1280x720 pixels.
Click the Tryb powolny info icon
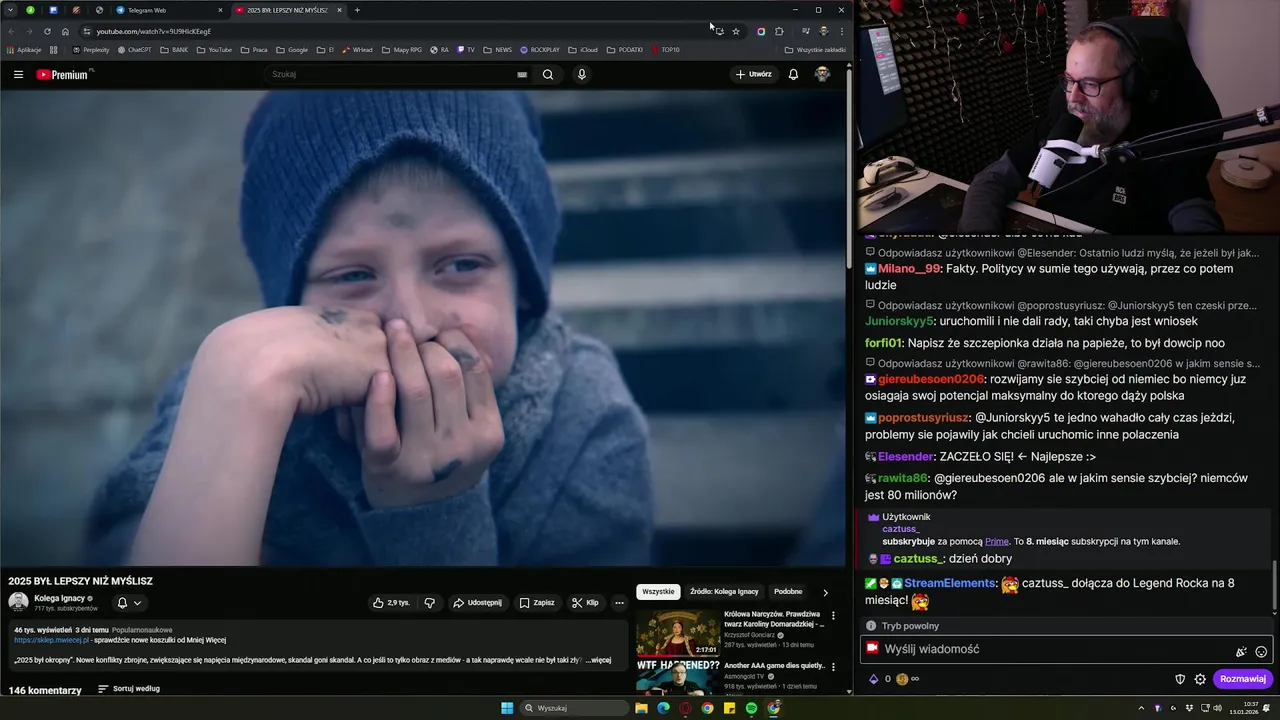tap(871, 626)
